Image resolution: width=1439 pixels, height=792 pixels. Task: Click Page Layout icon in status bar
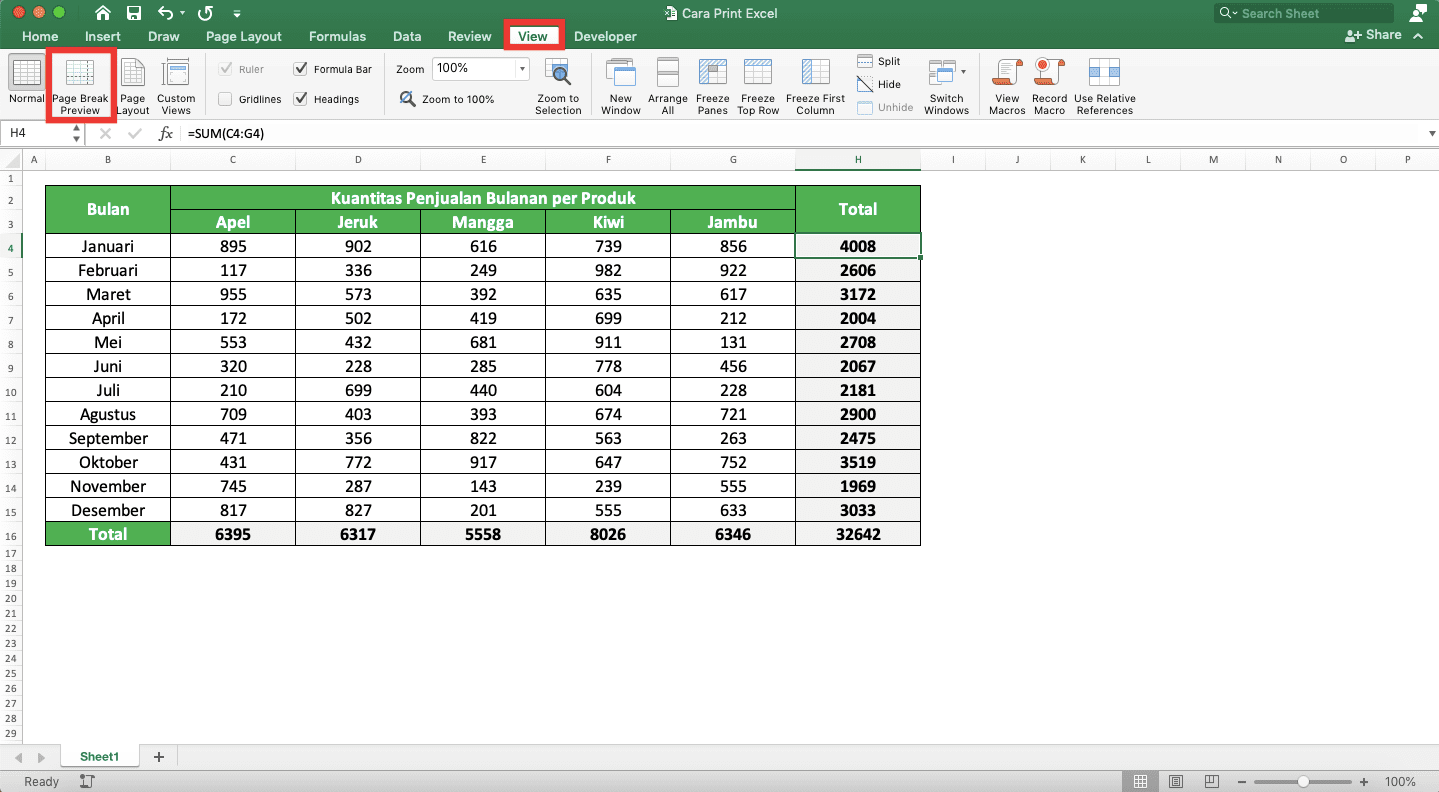pyautogui.click(x=1177, y=782)
